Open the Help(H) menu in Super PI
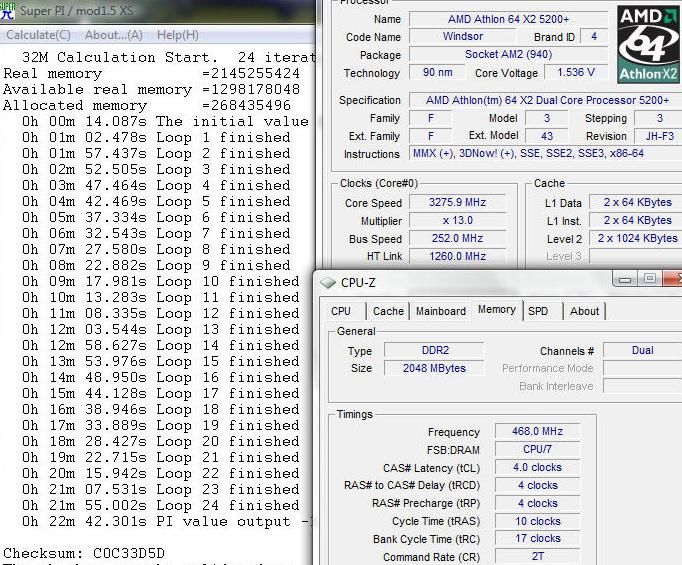 click(x=178, y=35)
